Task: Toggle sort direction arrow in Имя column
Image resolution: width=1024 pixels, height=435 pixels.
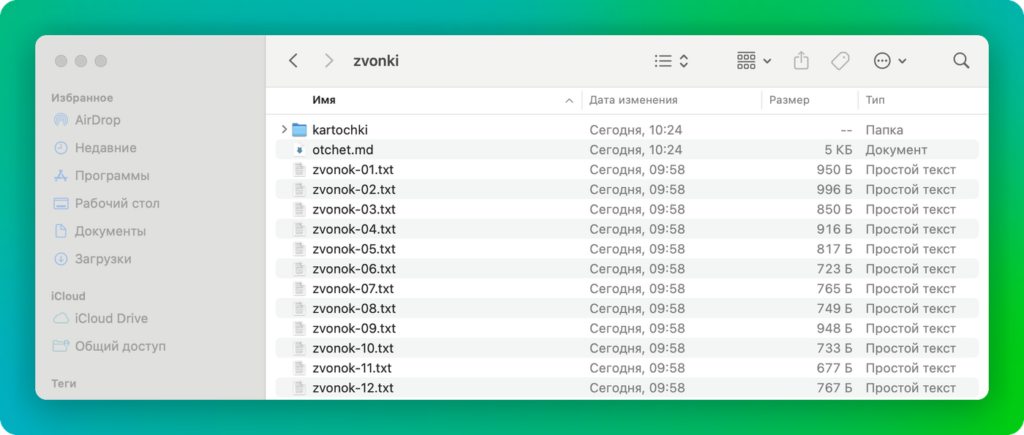Action: coord(569,101)
